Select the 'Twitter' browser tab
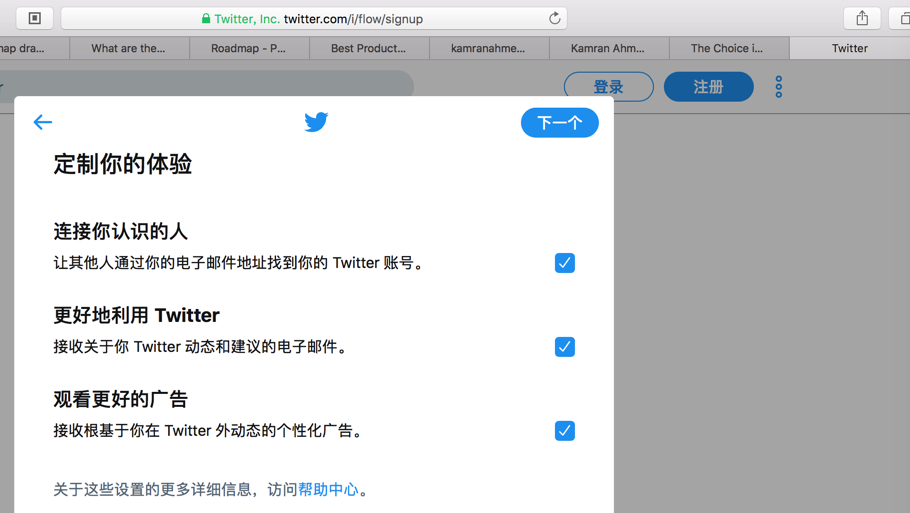Viewport: 910px width, 513px height. click(850, 48)
